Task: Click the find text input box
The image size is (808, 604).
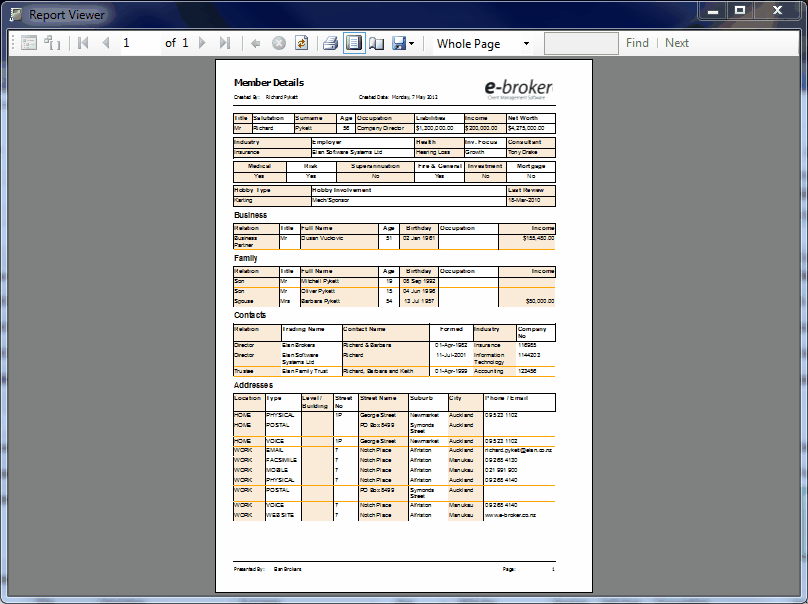Action: tap(581, 43)
